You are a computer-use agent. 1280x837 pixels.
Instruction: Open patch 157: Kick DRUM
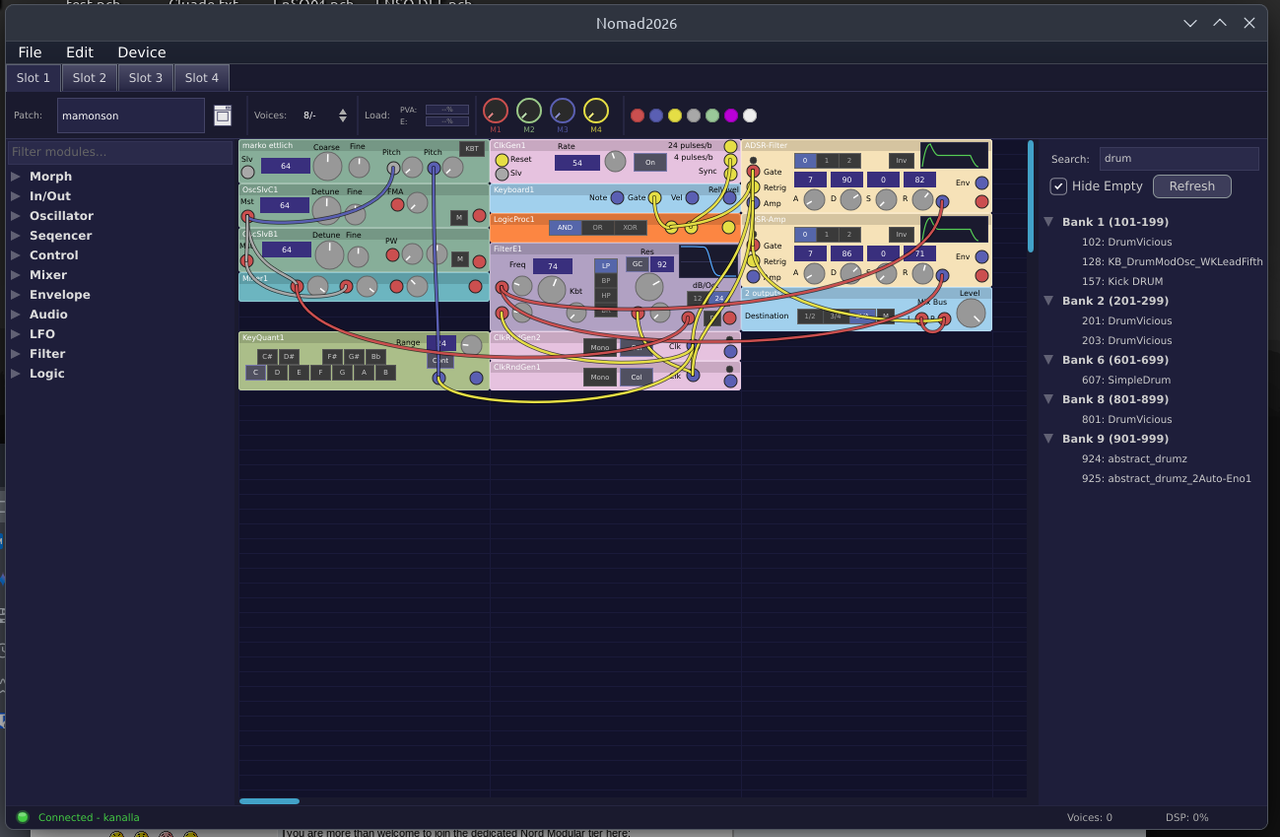(x=1122, y=281)
